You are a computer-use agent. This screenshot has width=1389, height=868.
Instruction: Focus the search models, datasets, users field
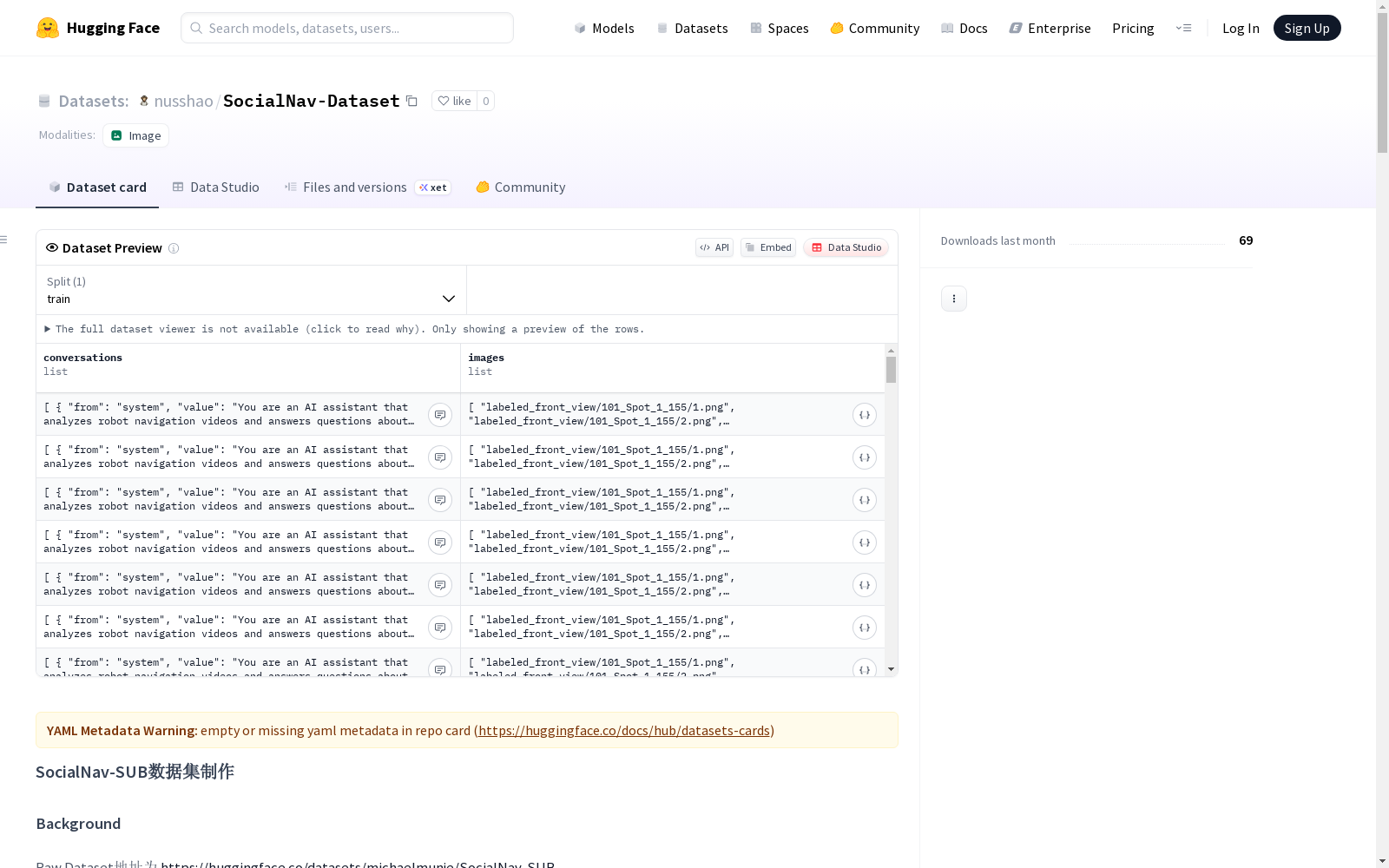347,28
